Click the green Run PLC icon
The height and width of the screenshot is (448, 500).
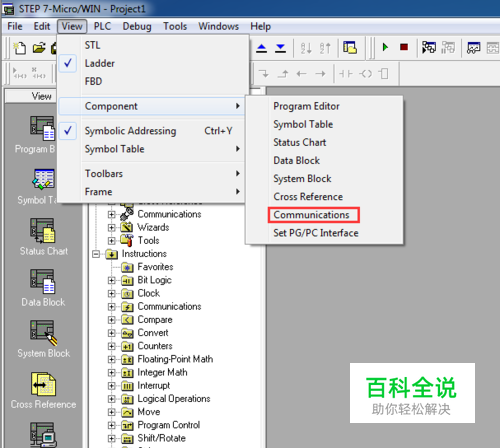385,47
